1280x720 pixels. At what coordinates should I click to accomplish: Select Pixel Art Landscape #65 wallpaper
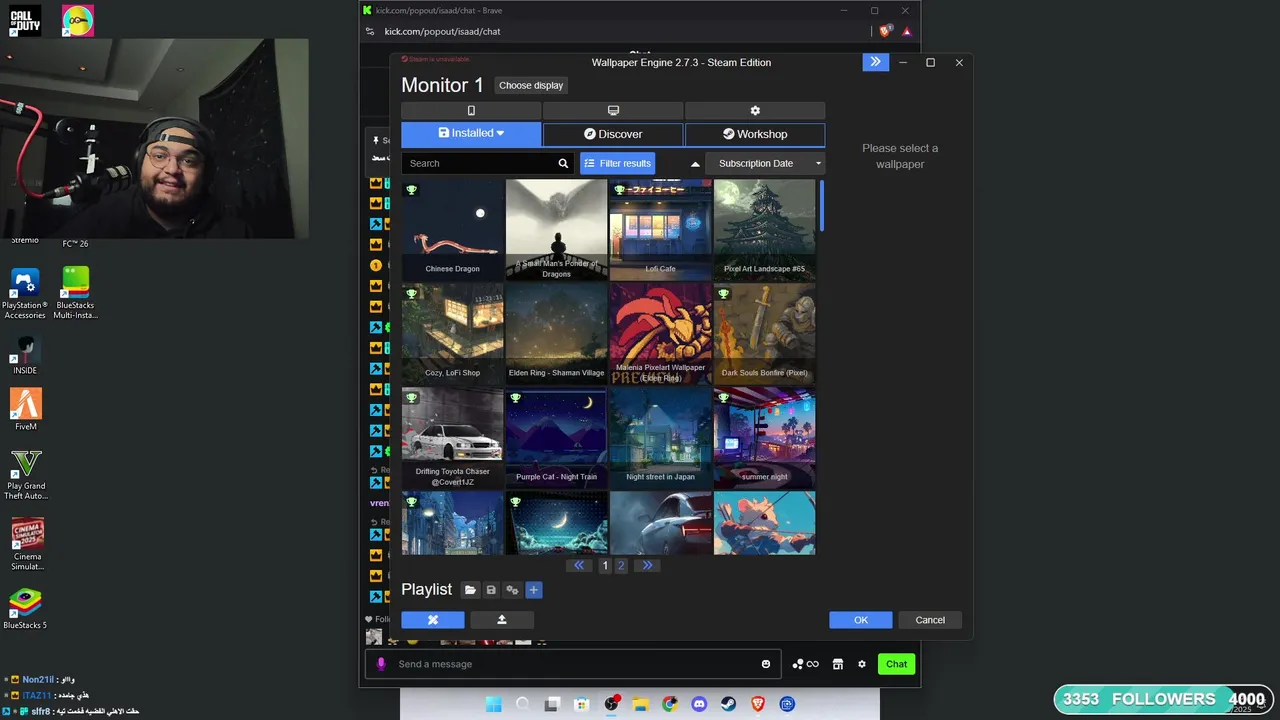click(x=765, y=230)
